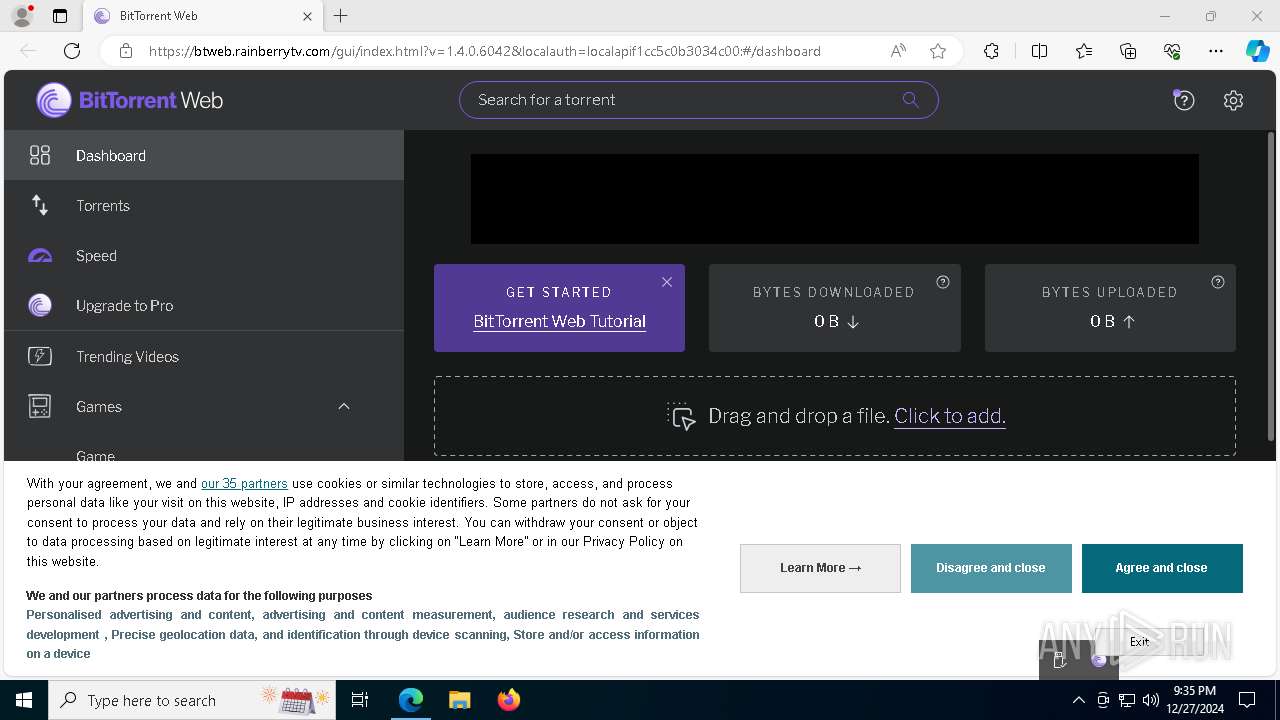Click the BitTorrent Web logo

pyautogui.click(x=130, y=100)
